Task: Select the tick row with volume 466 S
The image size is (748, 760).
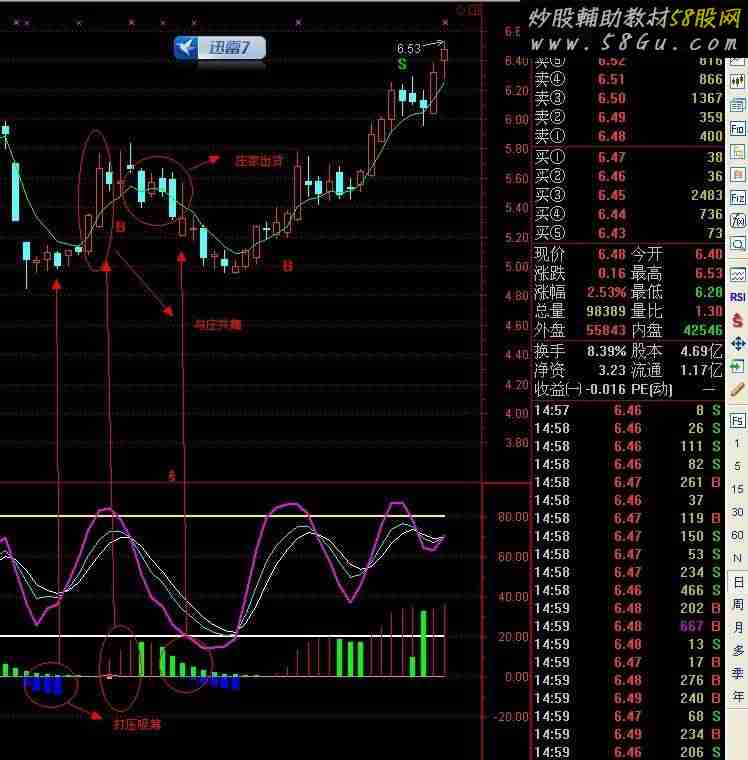Action: (627, 590)
